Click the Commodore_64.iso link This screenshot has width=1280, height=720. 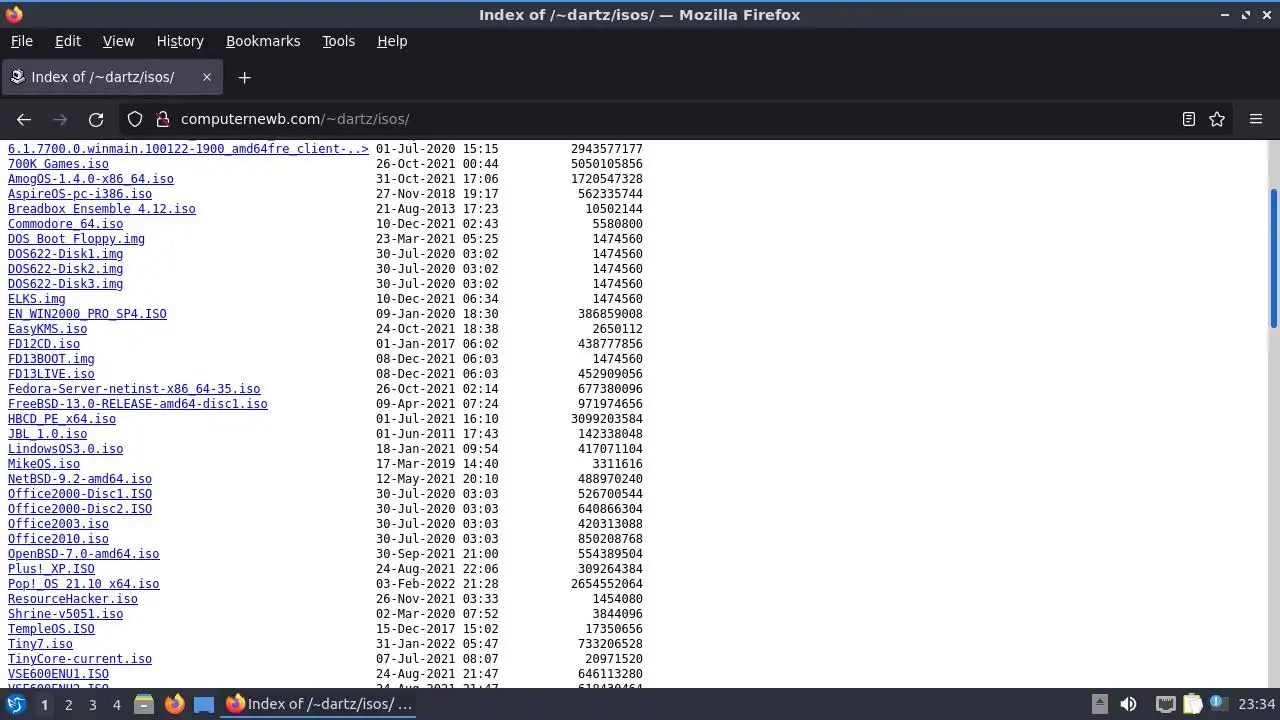click(x=65, y=224)
